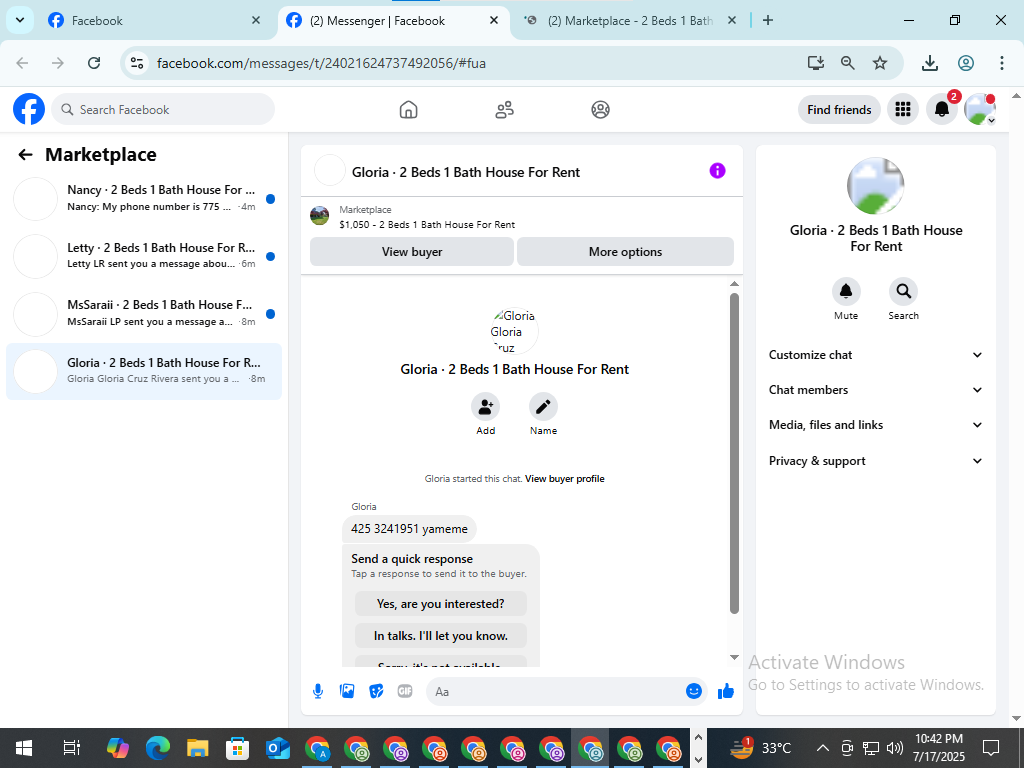This screenshot has width=1024, height=768.
Task: Choose a GIF icon
Action: coord(405,691)
